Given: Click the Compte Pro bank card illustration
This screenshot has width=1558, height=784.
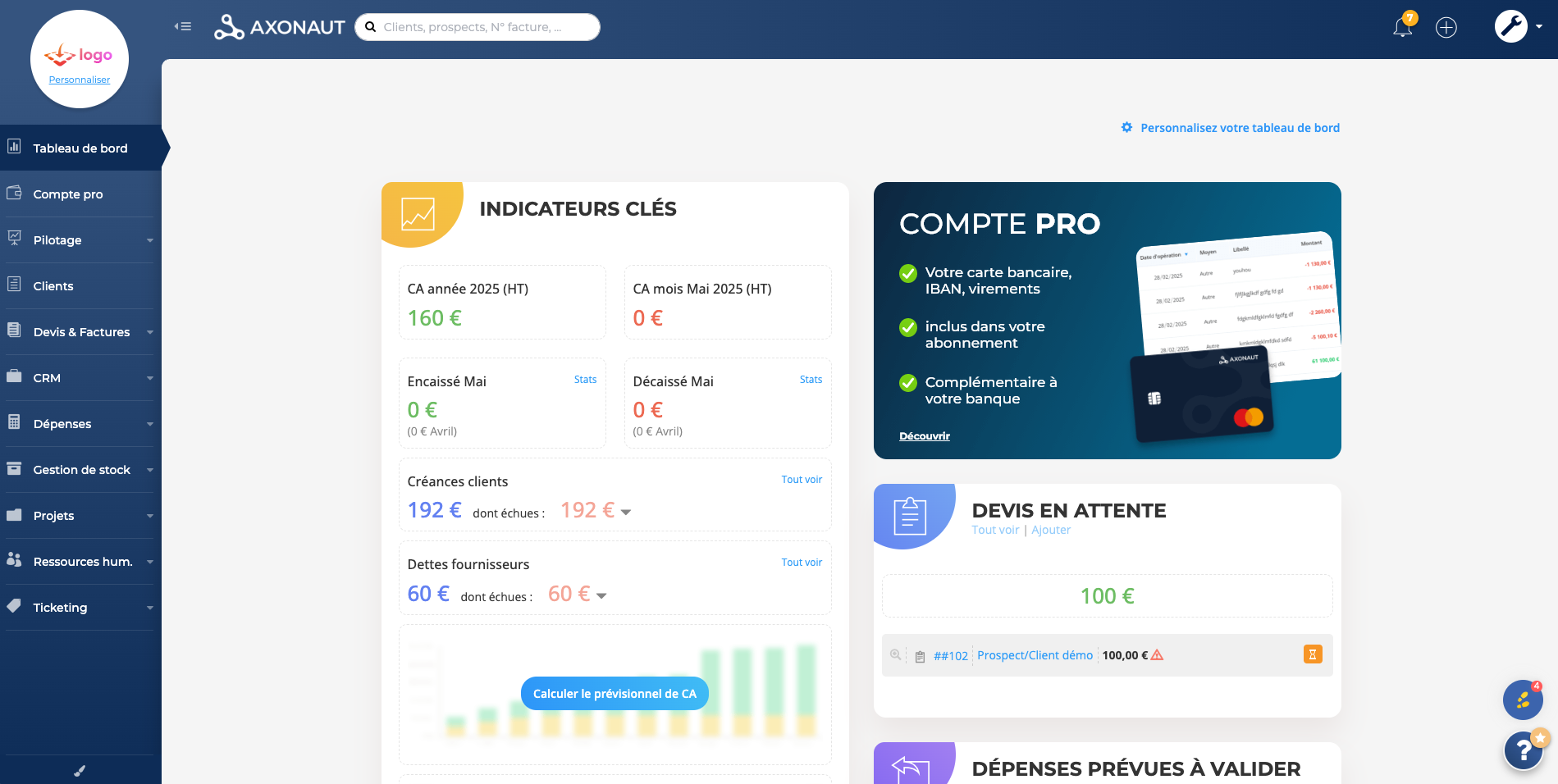Looking at the screenshot, I should click(x=1201, y=395).
